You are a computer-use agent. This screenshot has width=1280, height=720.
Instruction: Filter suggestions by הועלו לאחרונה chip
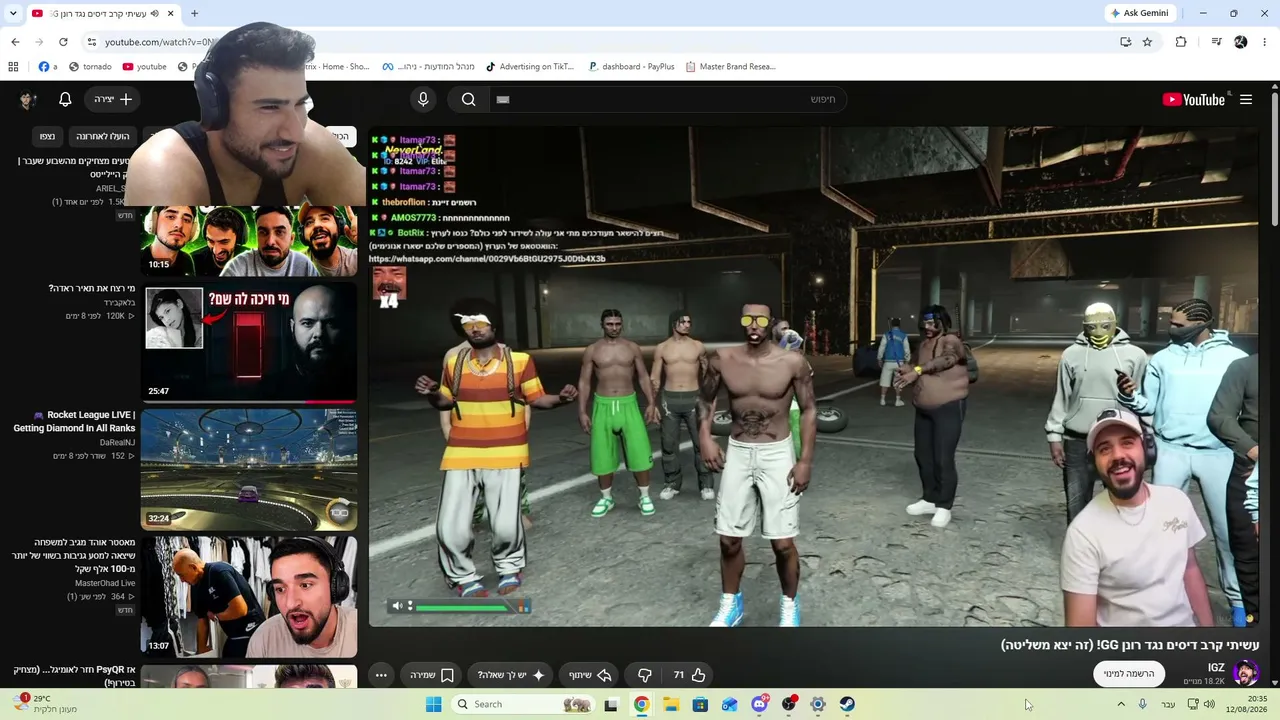(x=103, y=136)
